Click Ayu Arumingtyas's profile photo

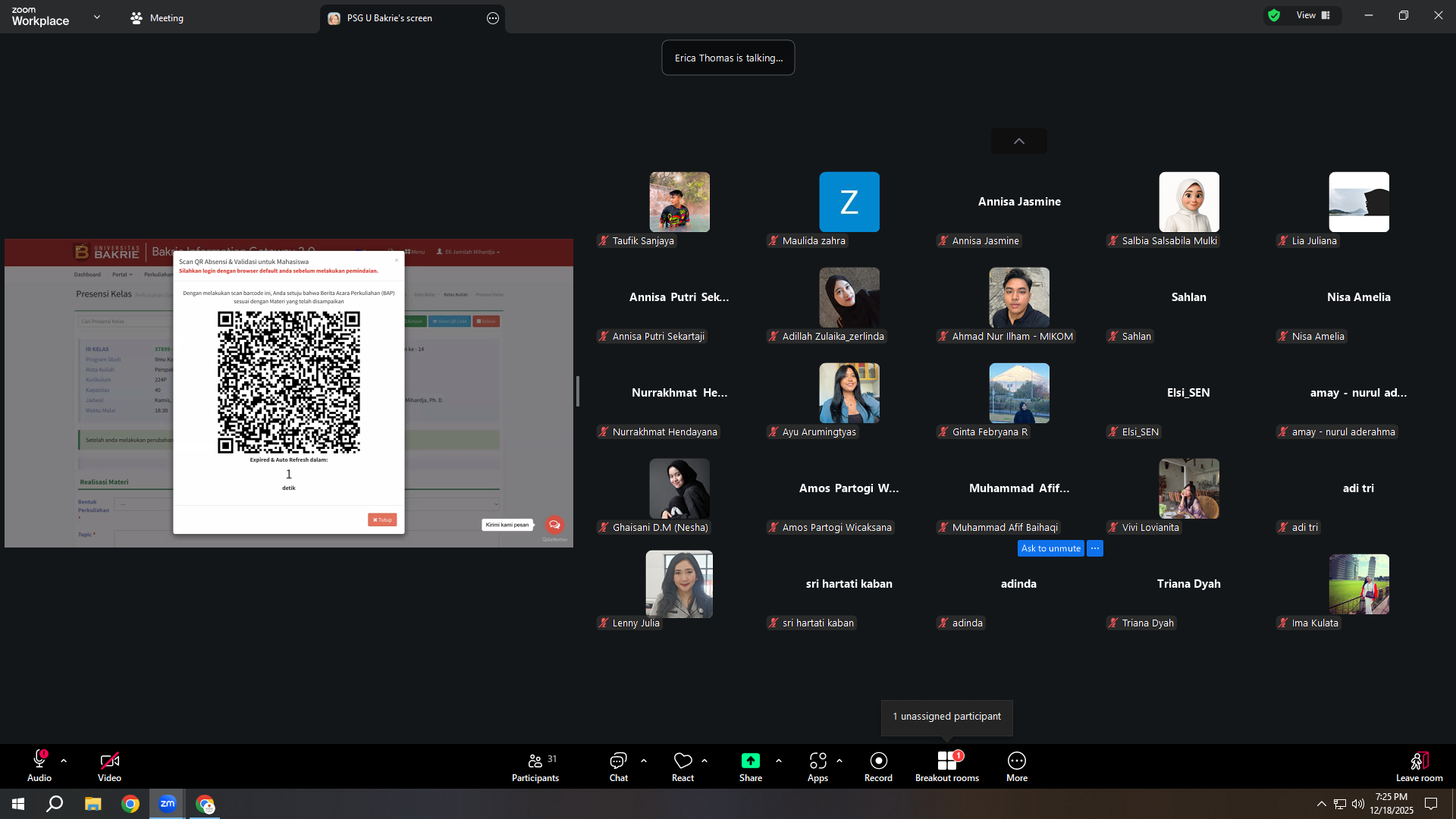(x=849, y=393)
